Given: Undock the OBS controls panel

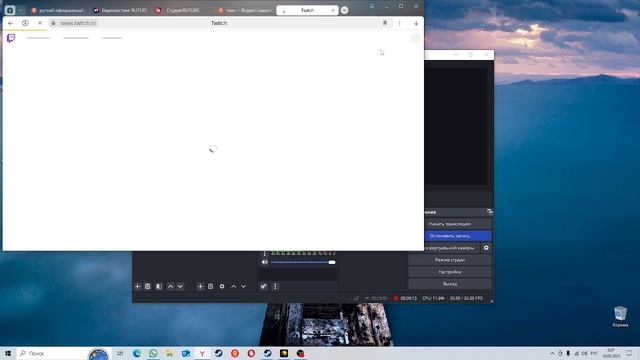Looking at the screenshot, I should tap(489, 212).
